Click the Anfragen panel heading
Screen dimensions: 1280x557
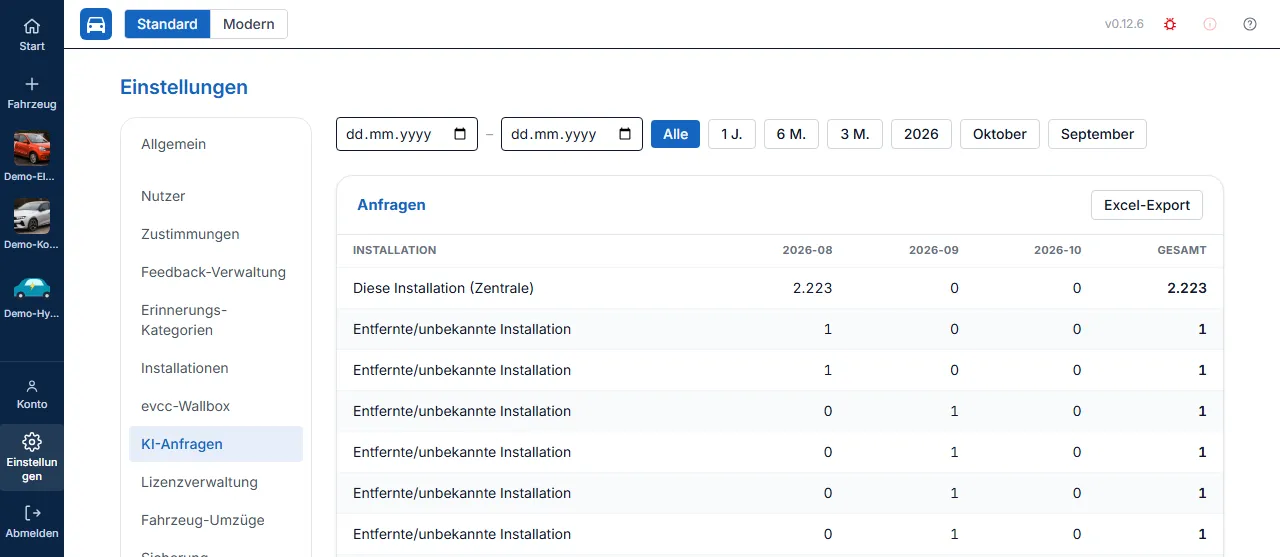391,205
